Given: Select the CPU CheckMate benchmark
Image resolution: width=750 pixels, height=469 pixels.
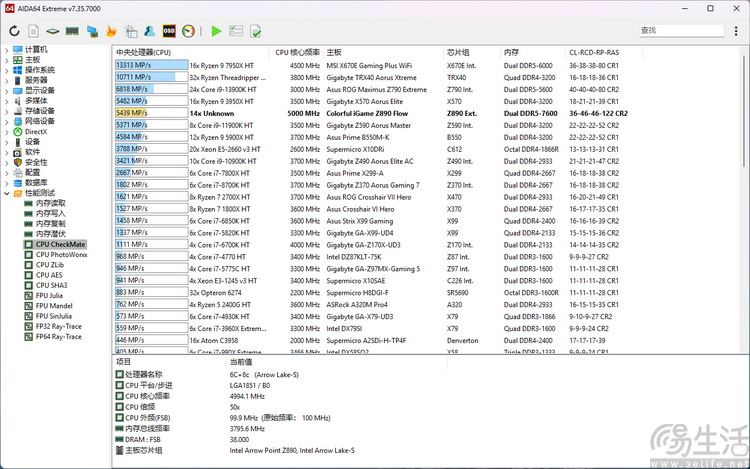Looking at the screenshot, I should (60, 244).
